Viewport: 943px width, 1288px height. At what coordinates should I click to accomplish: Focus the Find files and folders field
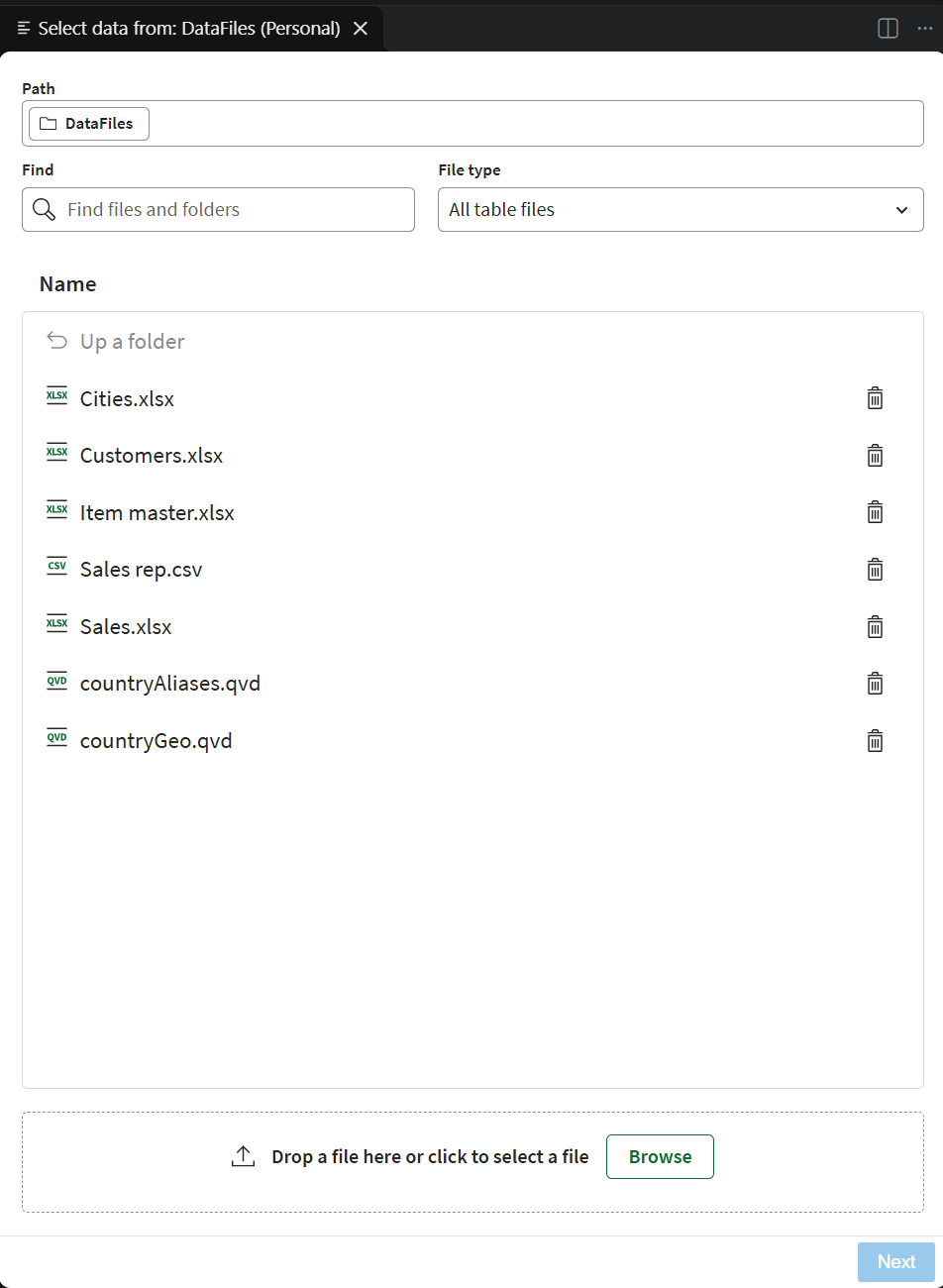218,209
